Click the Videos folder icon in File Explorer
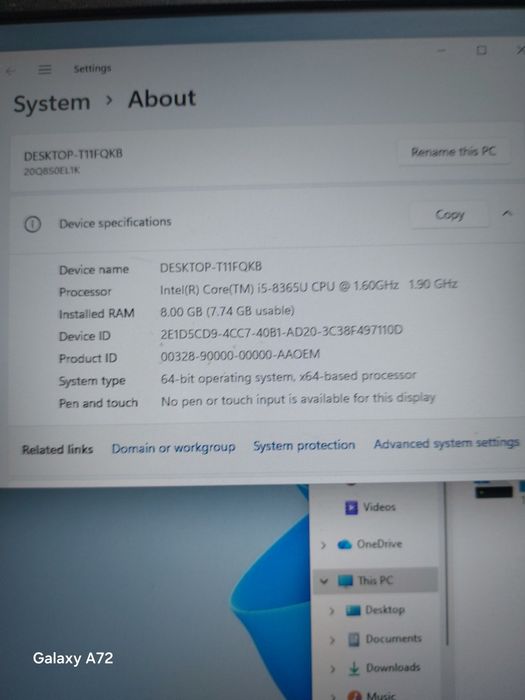 (x=351, y=508)
